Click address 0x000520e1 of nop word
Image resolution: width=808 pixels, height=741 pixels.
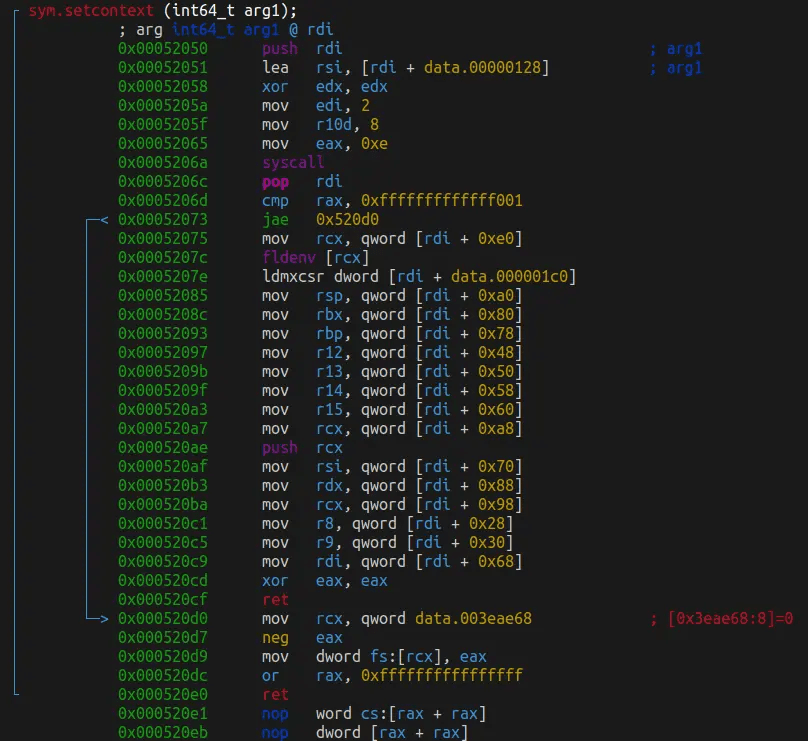162,714
